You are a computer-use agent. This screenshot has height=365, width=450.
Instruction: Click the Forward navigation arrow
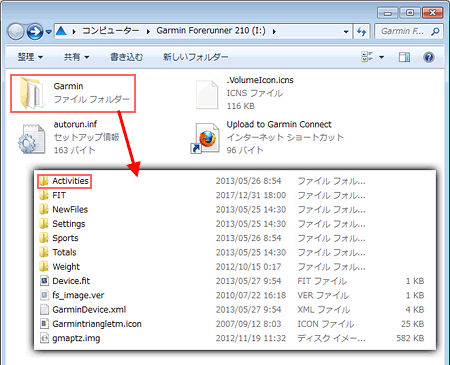pos(35,32)
